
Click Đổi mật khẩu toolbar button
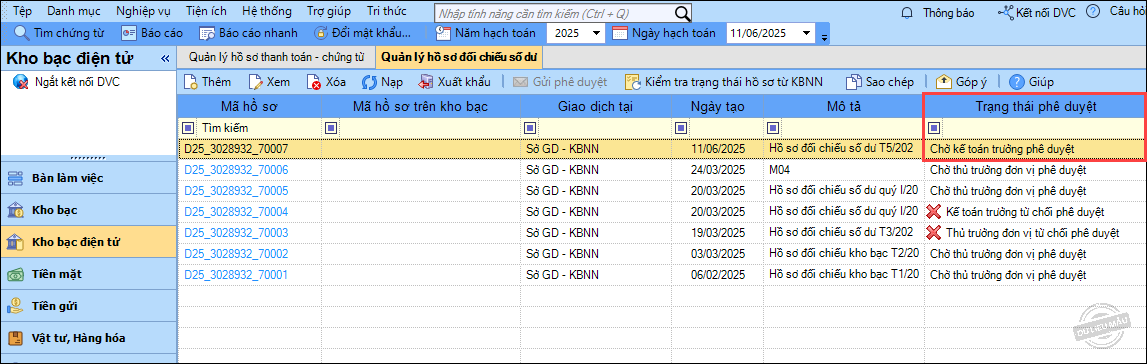click(x=363, y=33)
